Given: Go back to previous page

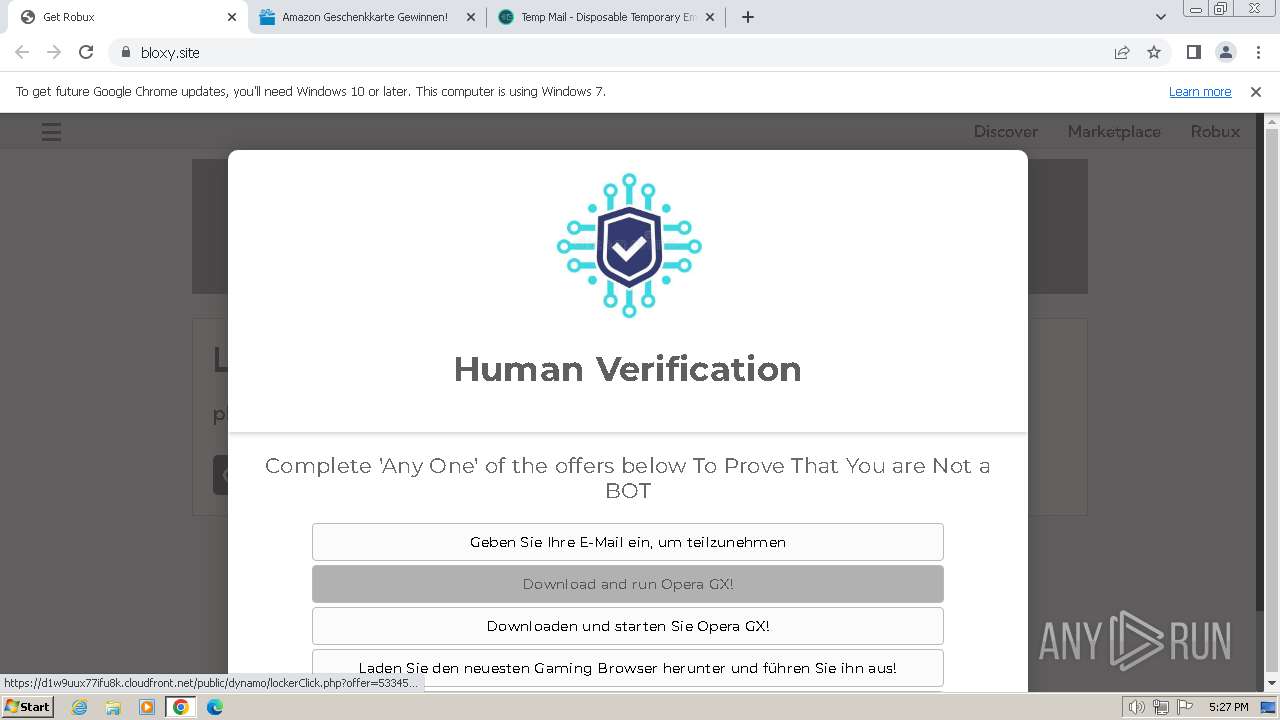Looking at the screenshot, I should tap(22, 52).
